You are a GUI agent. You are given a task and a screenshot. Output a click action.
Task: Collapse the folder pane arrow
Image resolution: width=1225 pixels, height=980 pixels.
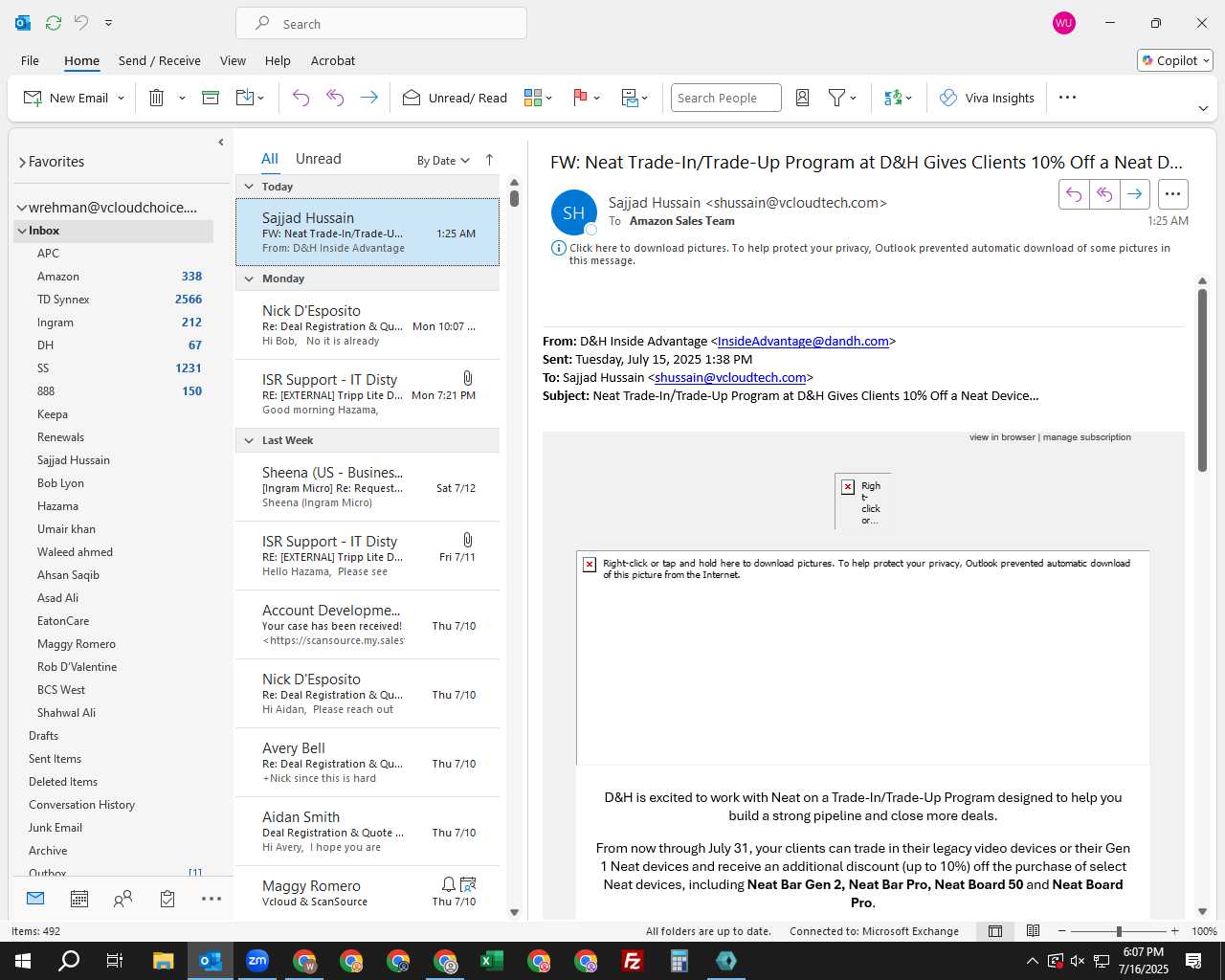[221, 142]
